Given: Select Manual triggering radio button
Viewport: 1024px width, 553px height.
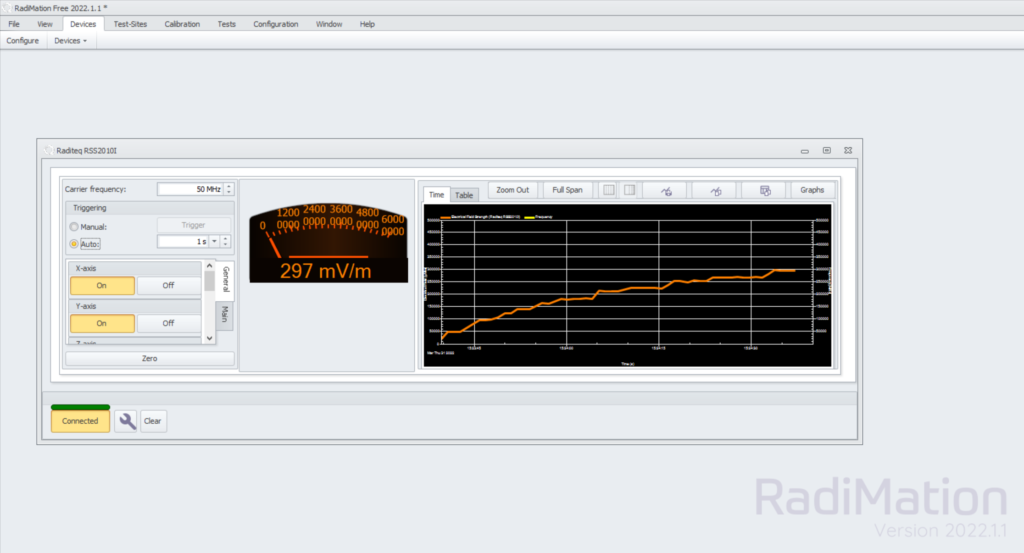Looking at the screenshot, I should [x=74, y=227].
